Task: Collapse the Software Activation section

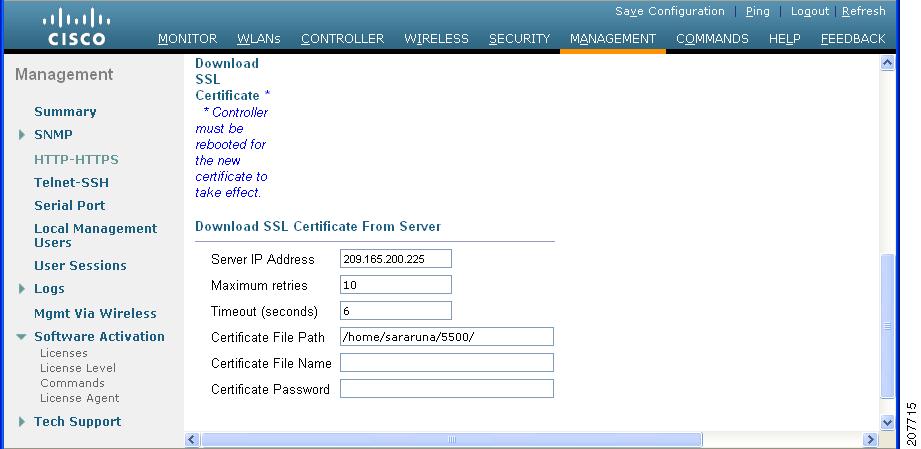Action: coord(22,337)
